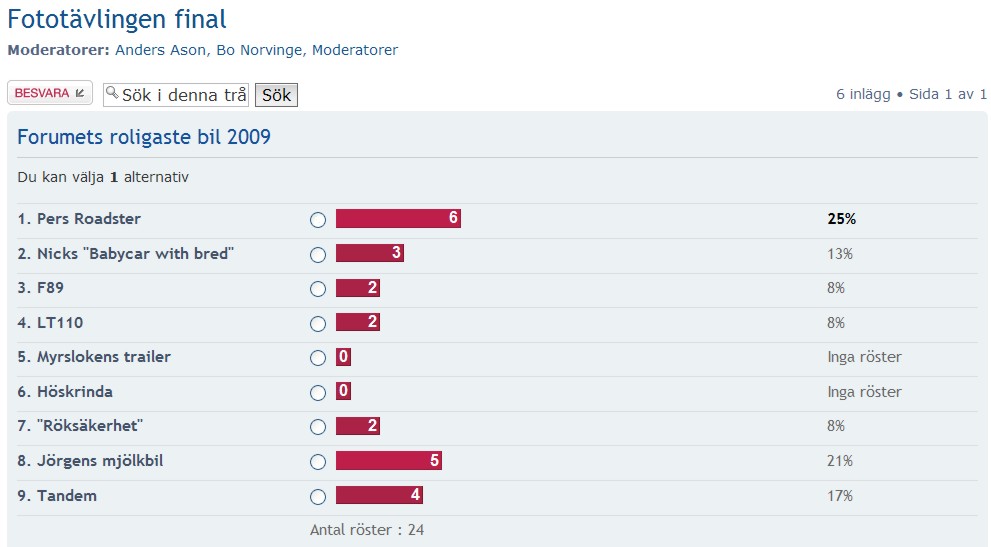Pick the Höskrinda poll option

click(x=318, y=393)
